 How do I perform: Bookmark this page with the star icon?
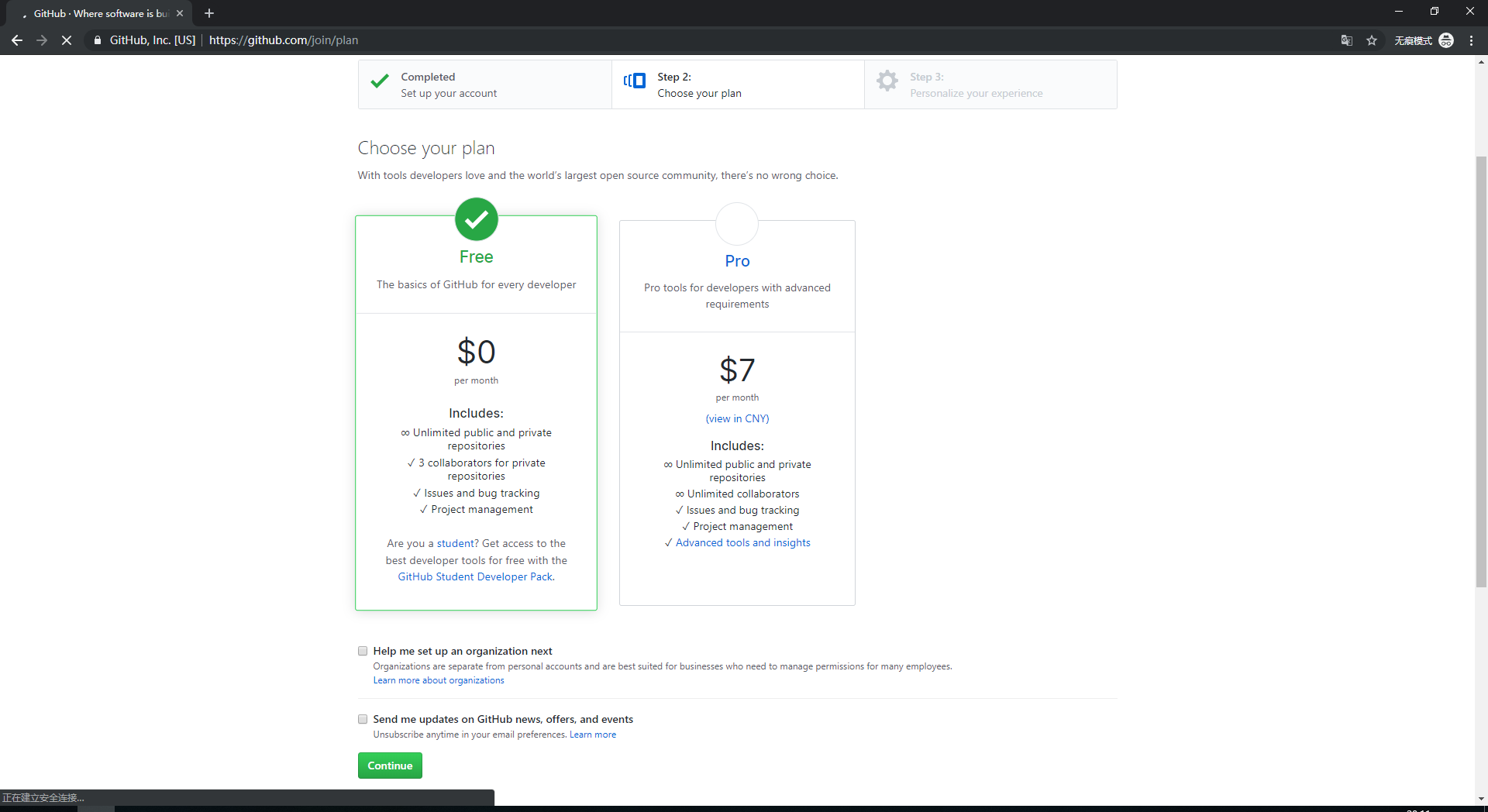click(x=1372, y=40)
